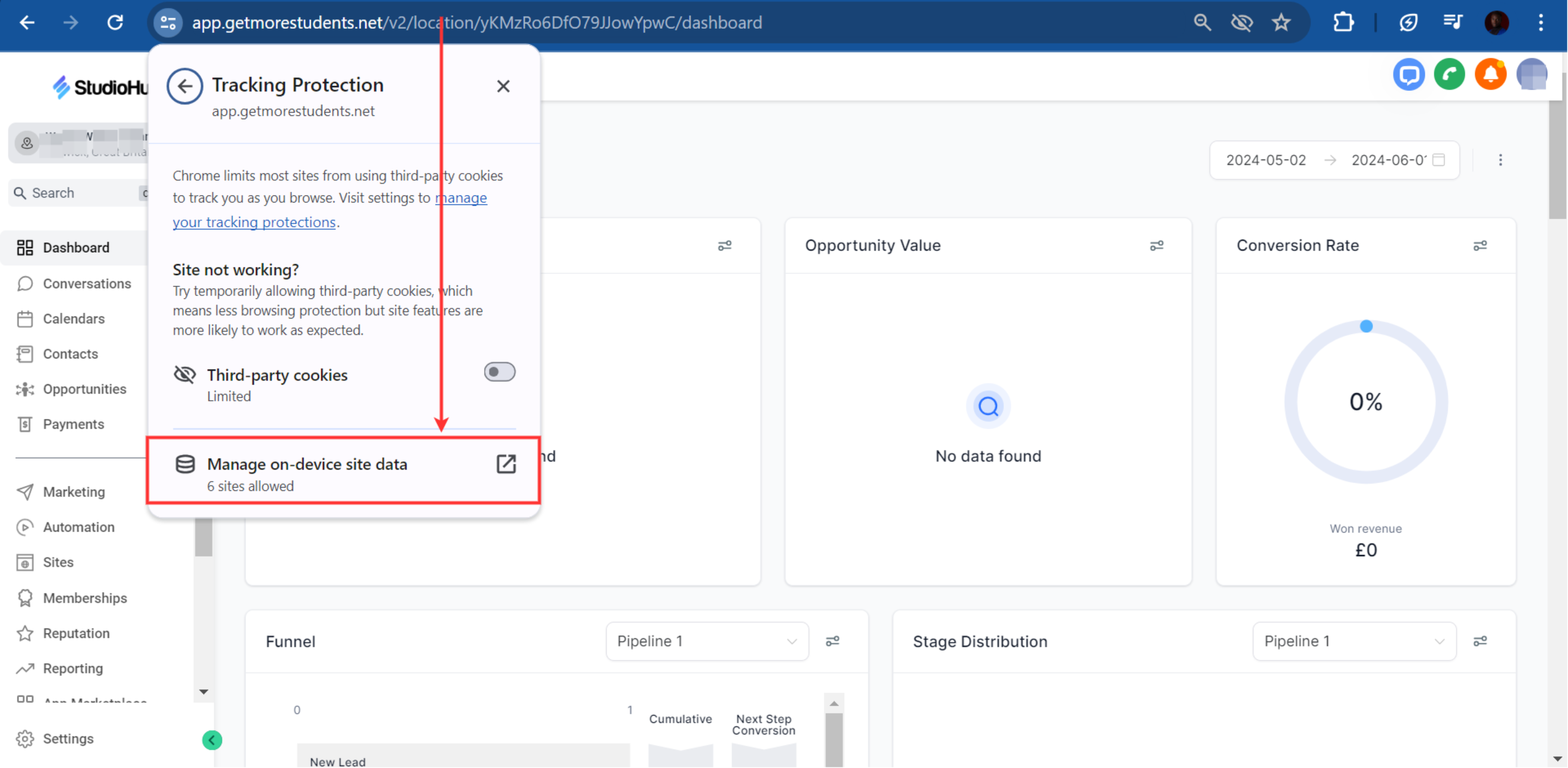Image resolution: width=1568 pixels, height=768 pixels.
Task: Open Stage Distribution Pipeline 1 dropdown
Action: tap(1353, 641)
